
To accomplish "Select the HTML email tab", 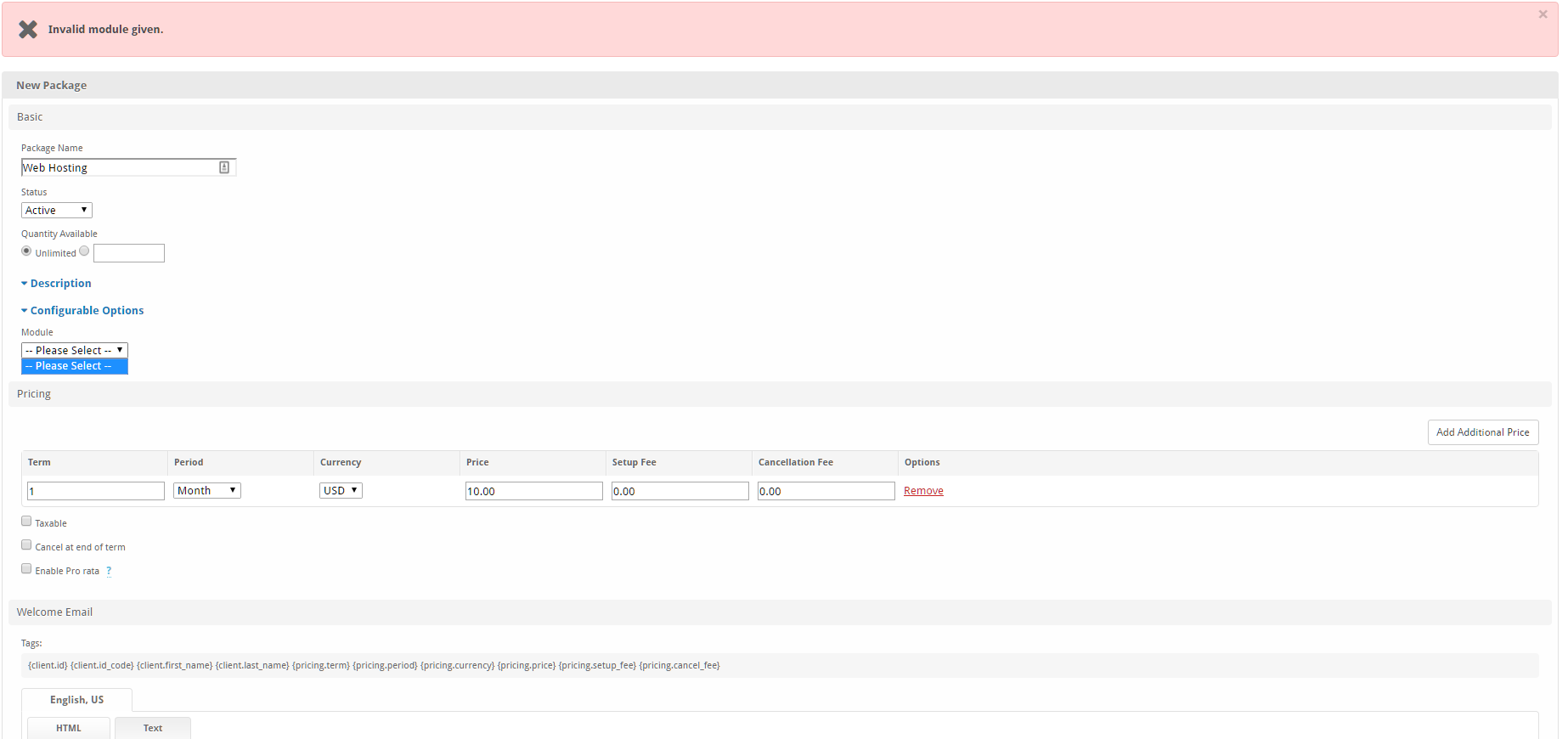I will point(69,728).
